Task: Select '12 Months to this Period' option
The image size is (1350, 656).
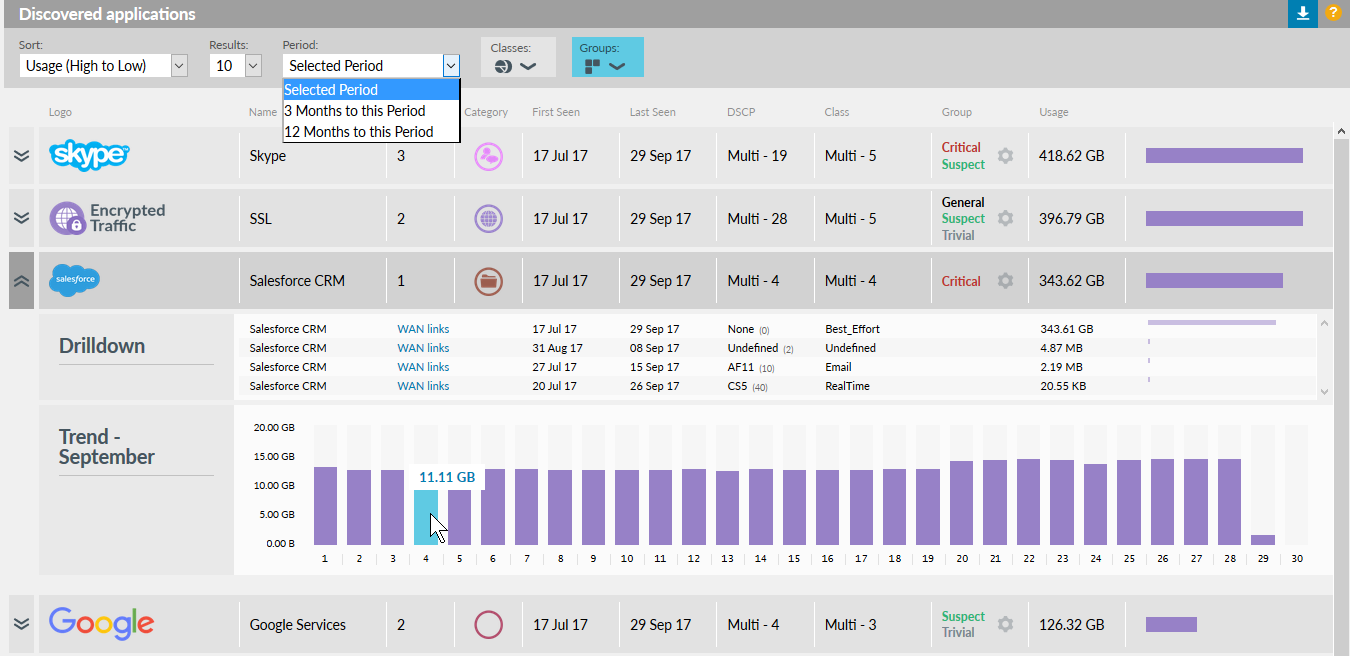Action: [359, 132]
